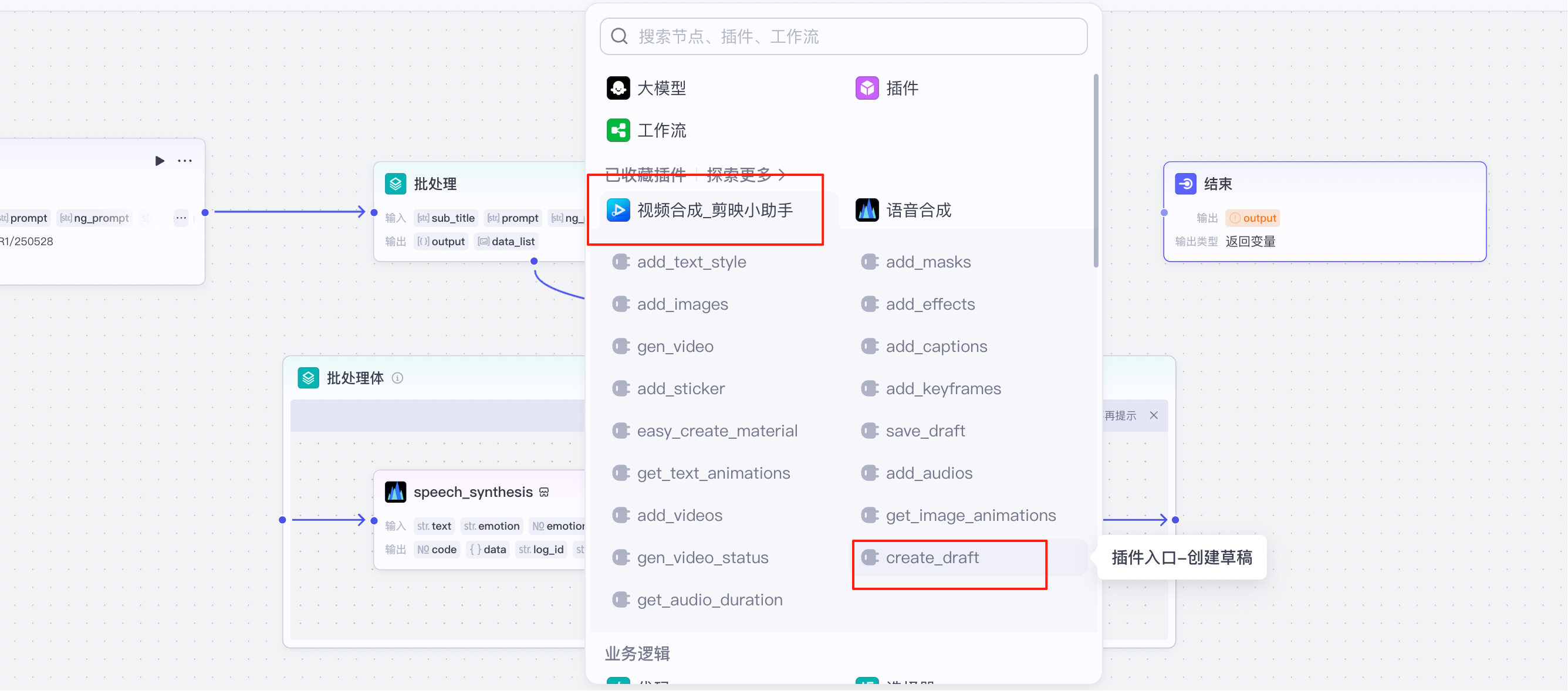Click the 大模型 node icon
This screenshot has width=1568, height=691.
coord(618,88)
